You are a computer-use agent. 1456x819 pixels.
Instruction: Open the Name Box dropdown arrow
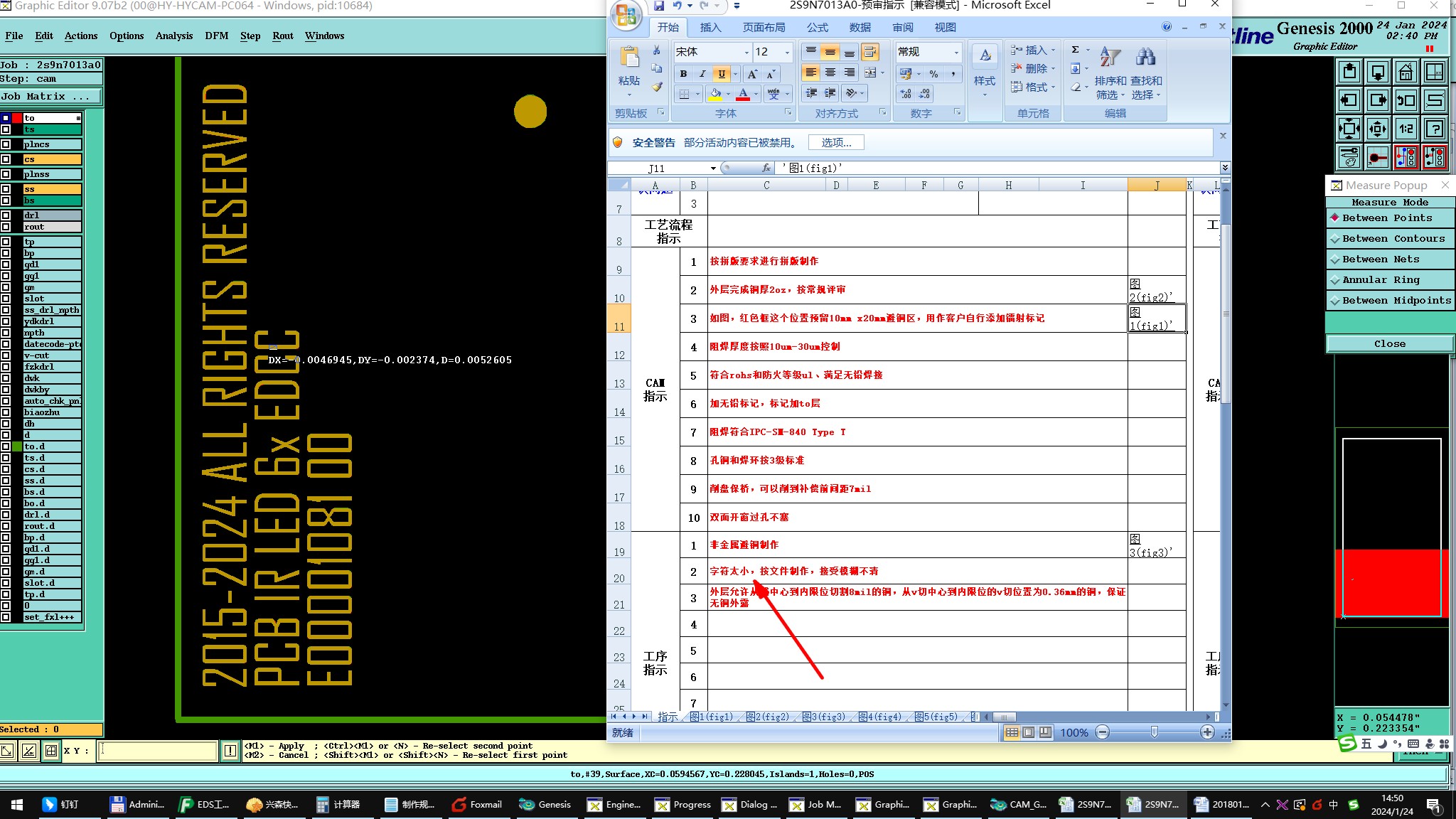point(713,168)
